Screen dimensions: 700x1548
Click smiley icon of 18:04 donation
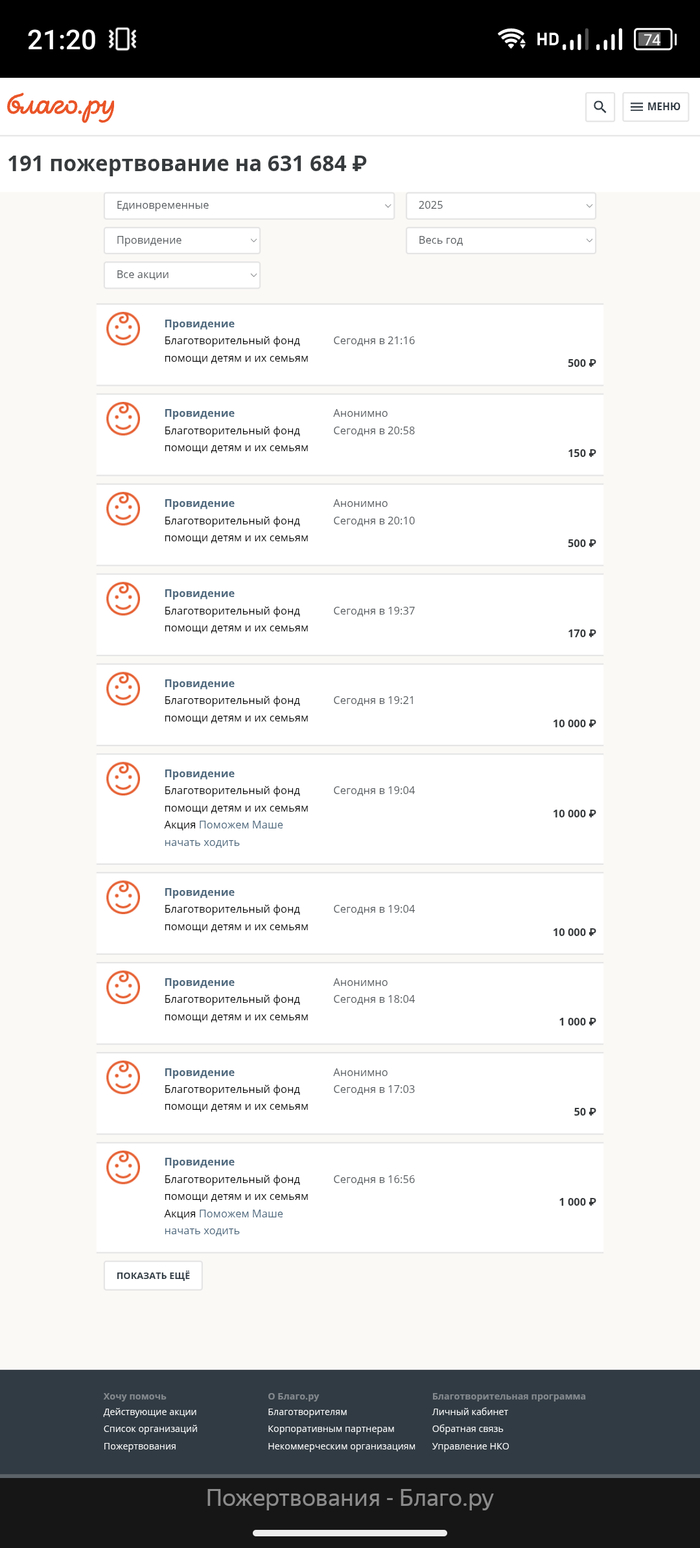pos(123,987)
